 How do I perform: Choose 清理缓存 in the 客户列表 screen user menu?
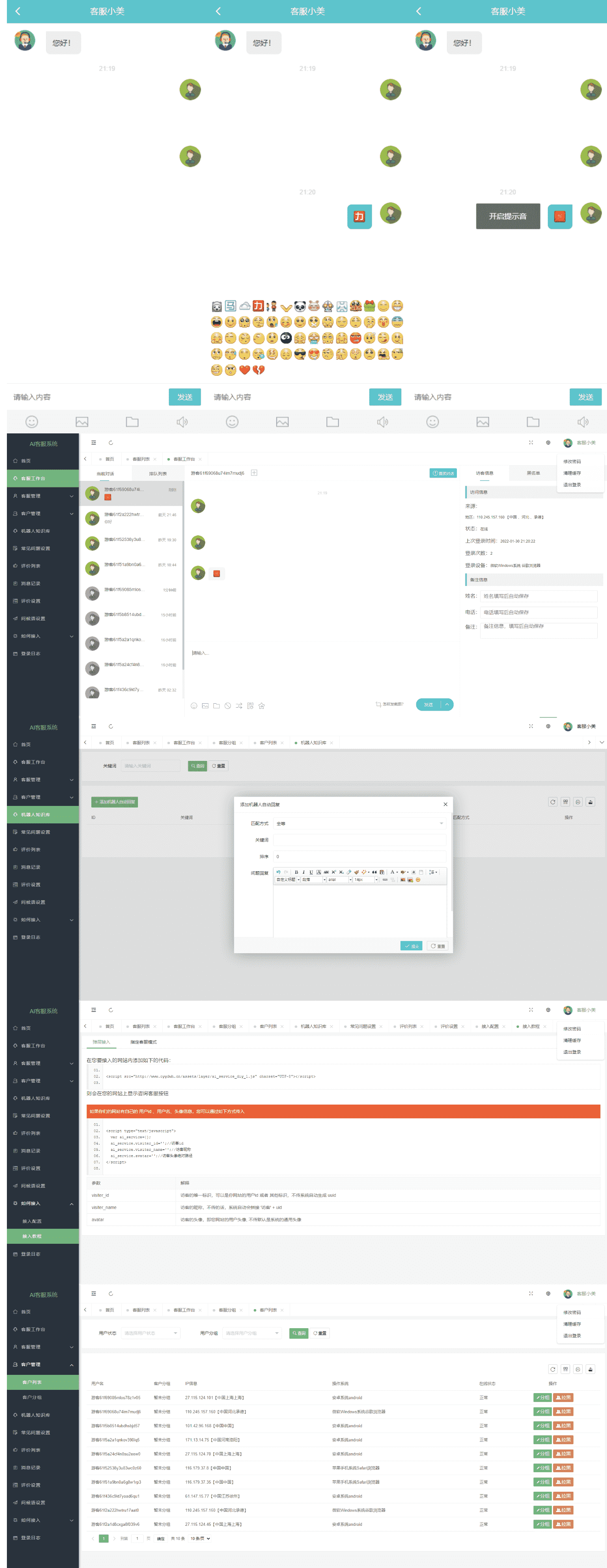(x=572, y=1324)
